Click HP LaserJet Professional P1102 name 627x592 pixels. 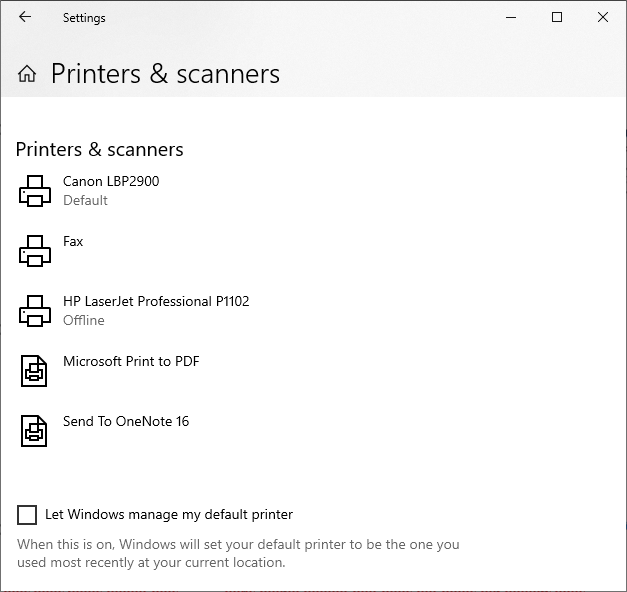tap(156, 301)
